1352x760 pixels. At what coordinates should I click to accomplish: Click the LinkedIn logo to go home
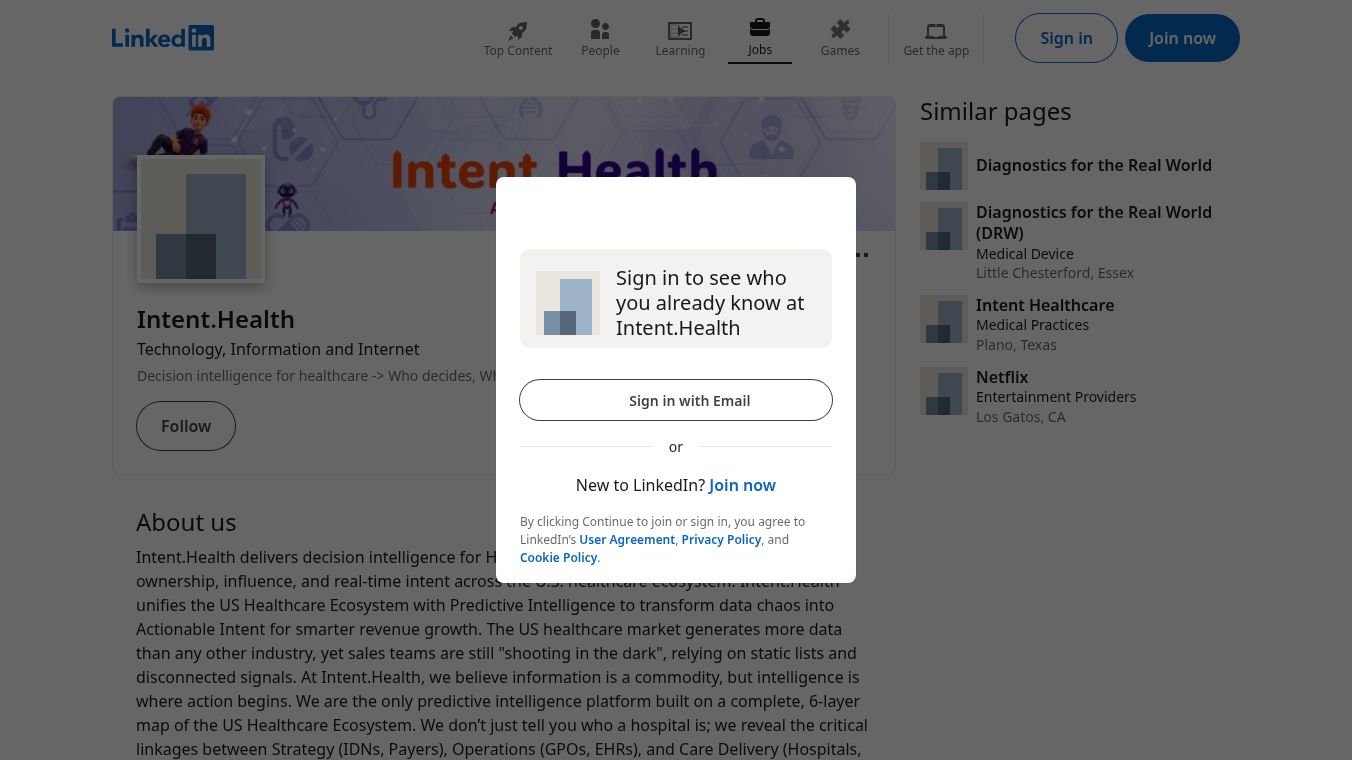163,38
